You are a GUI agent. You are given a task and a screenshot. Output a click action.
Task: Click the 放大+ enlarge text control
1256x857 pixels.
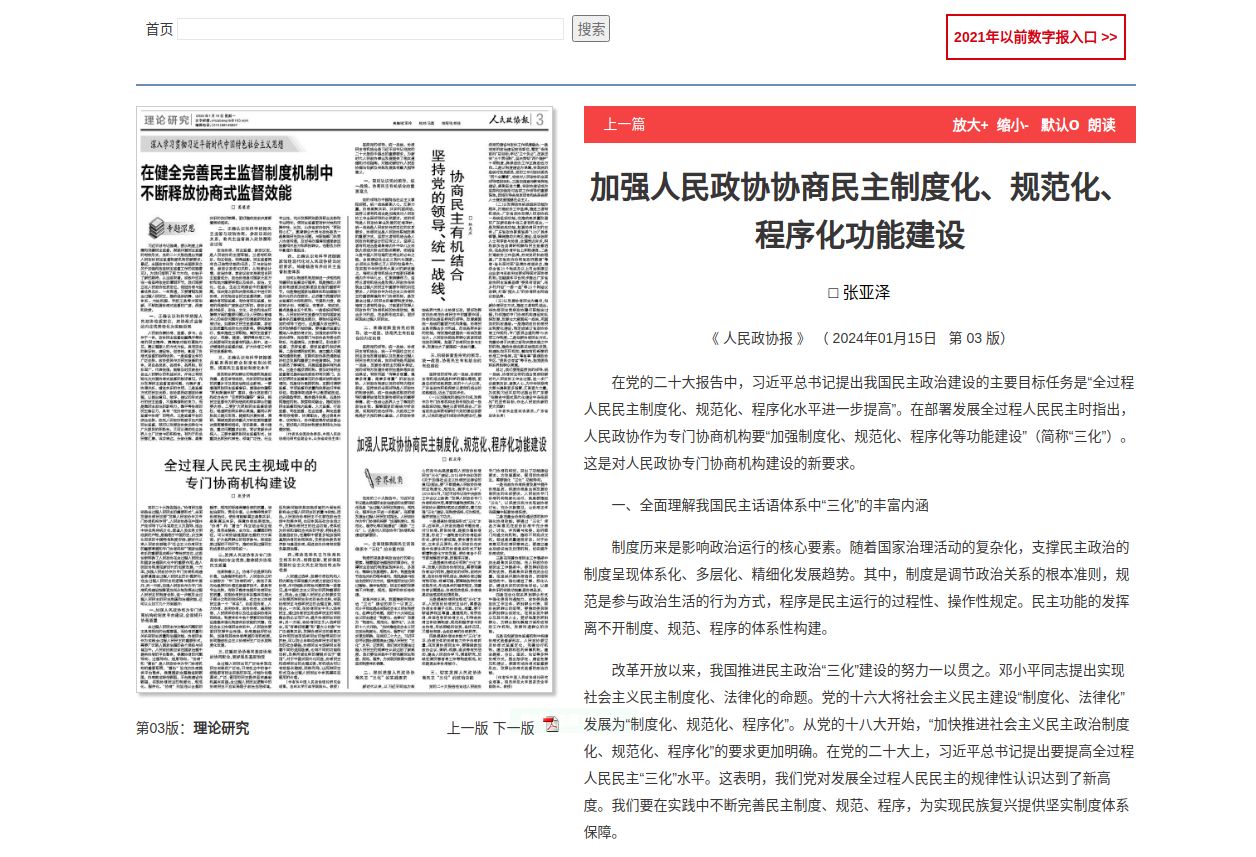click(x=969, y=125)
